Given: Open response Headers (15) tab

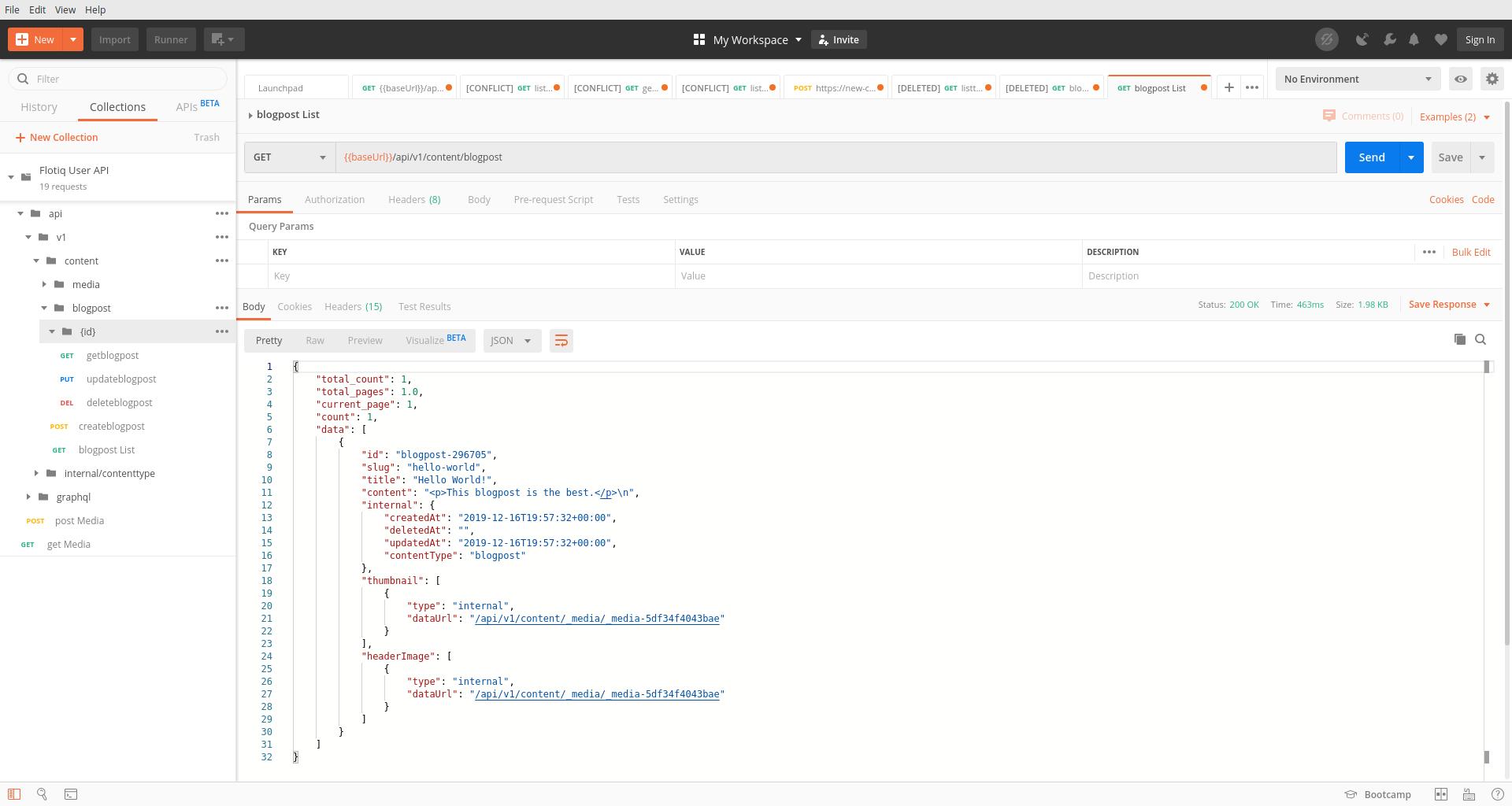Looking at the screenshot, I should point(353,307).
